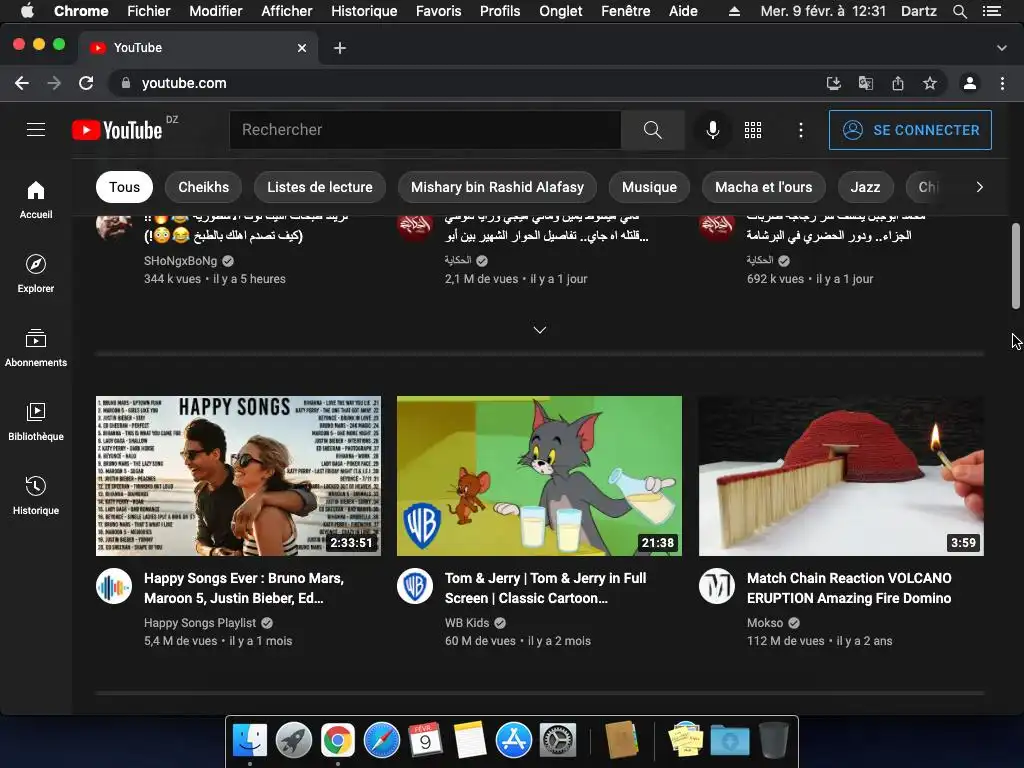Select the Jazz filter chip
1024x768 pixels.
click(x=865, y=187)
